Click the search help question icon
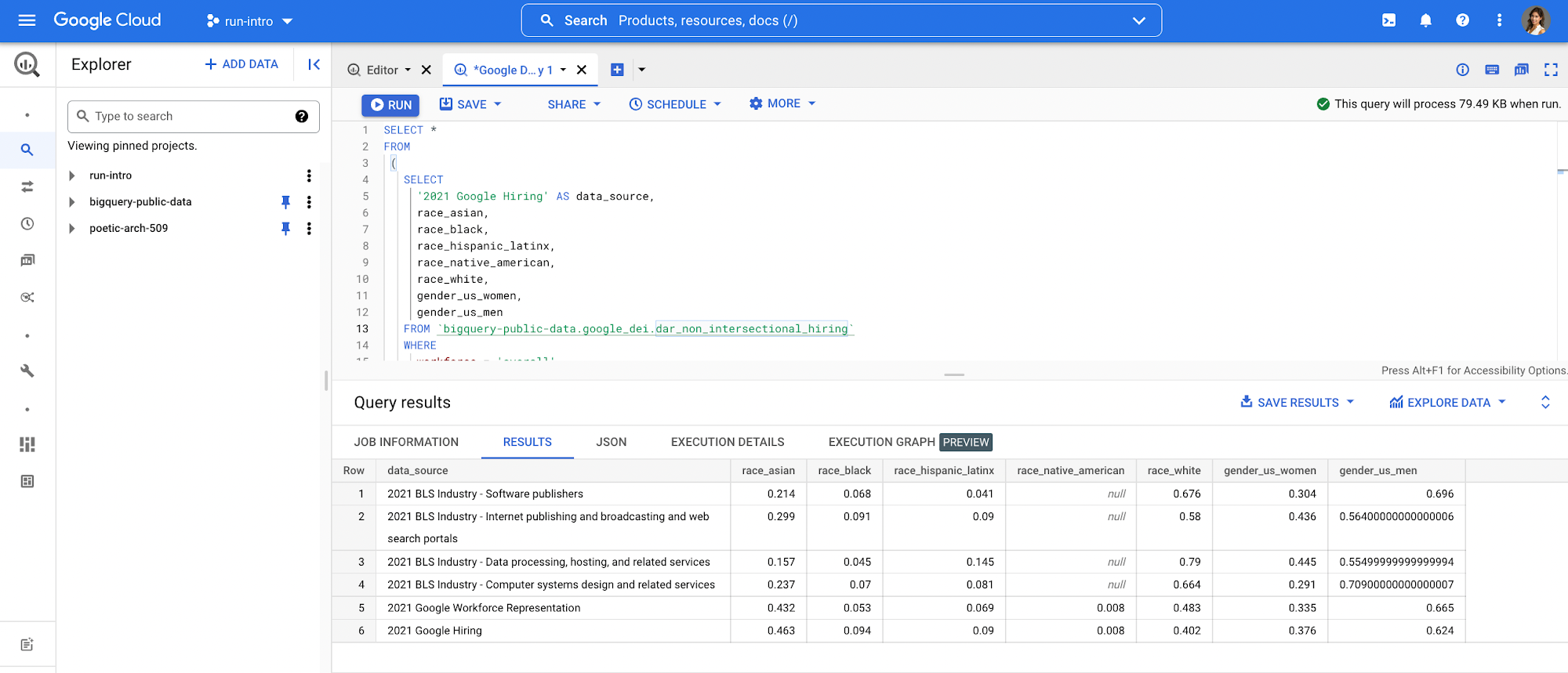The width and height of the screenshot is (1568, 673). (x=302, y=117)
